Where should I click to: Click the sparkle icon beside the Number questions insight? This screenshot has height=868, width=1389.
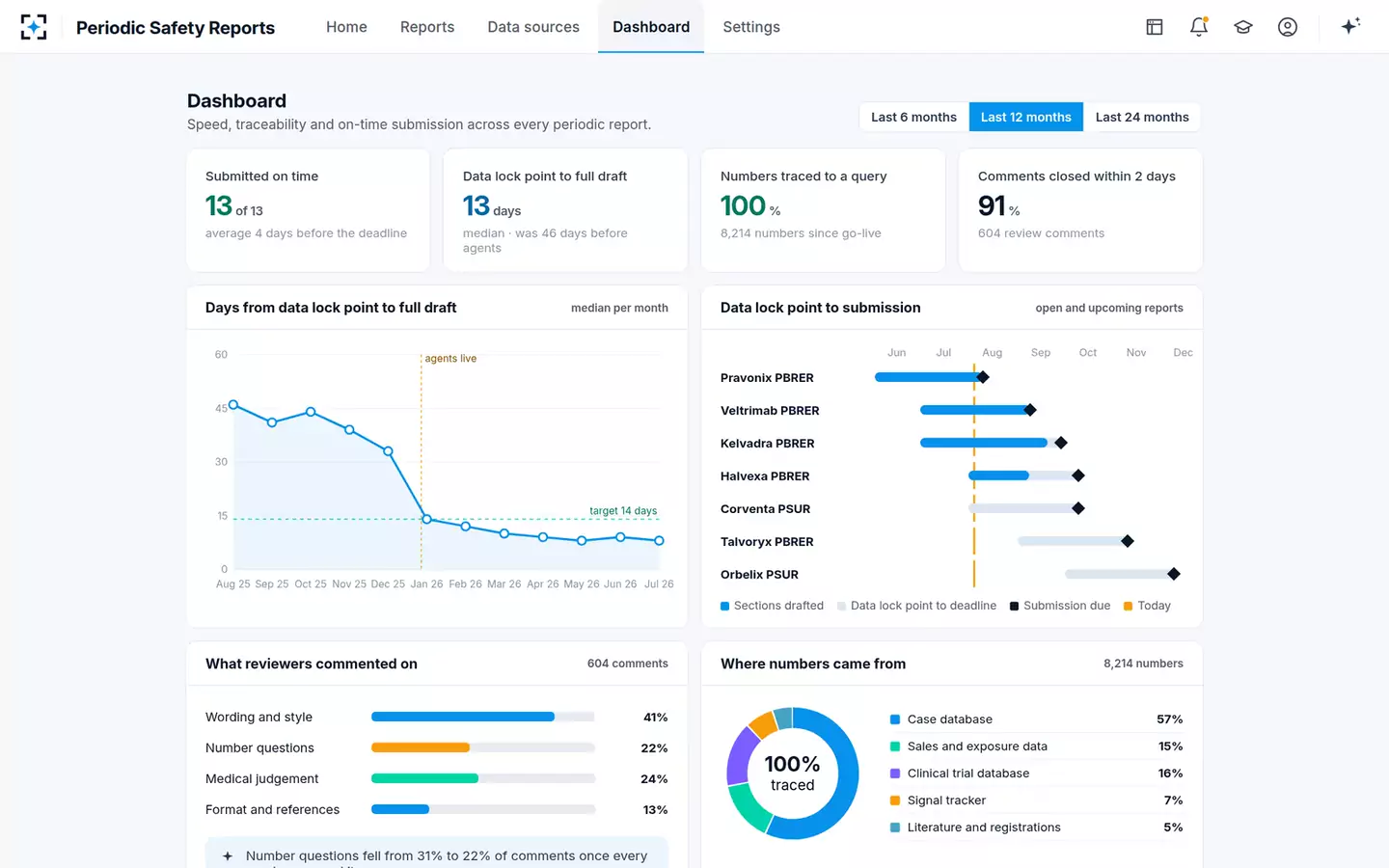coord(228,856)
